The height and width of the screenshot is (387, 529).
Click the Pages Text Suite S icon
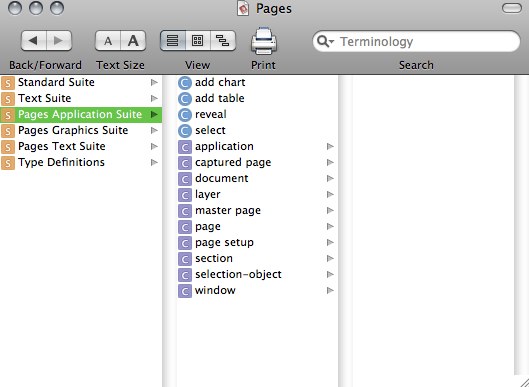8,147
